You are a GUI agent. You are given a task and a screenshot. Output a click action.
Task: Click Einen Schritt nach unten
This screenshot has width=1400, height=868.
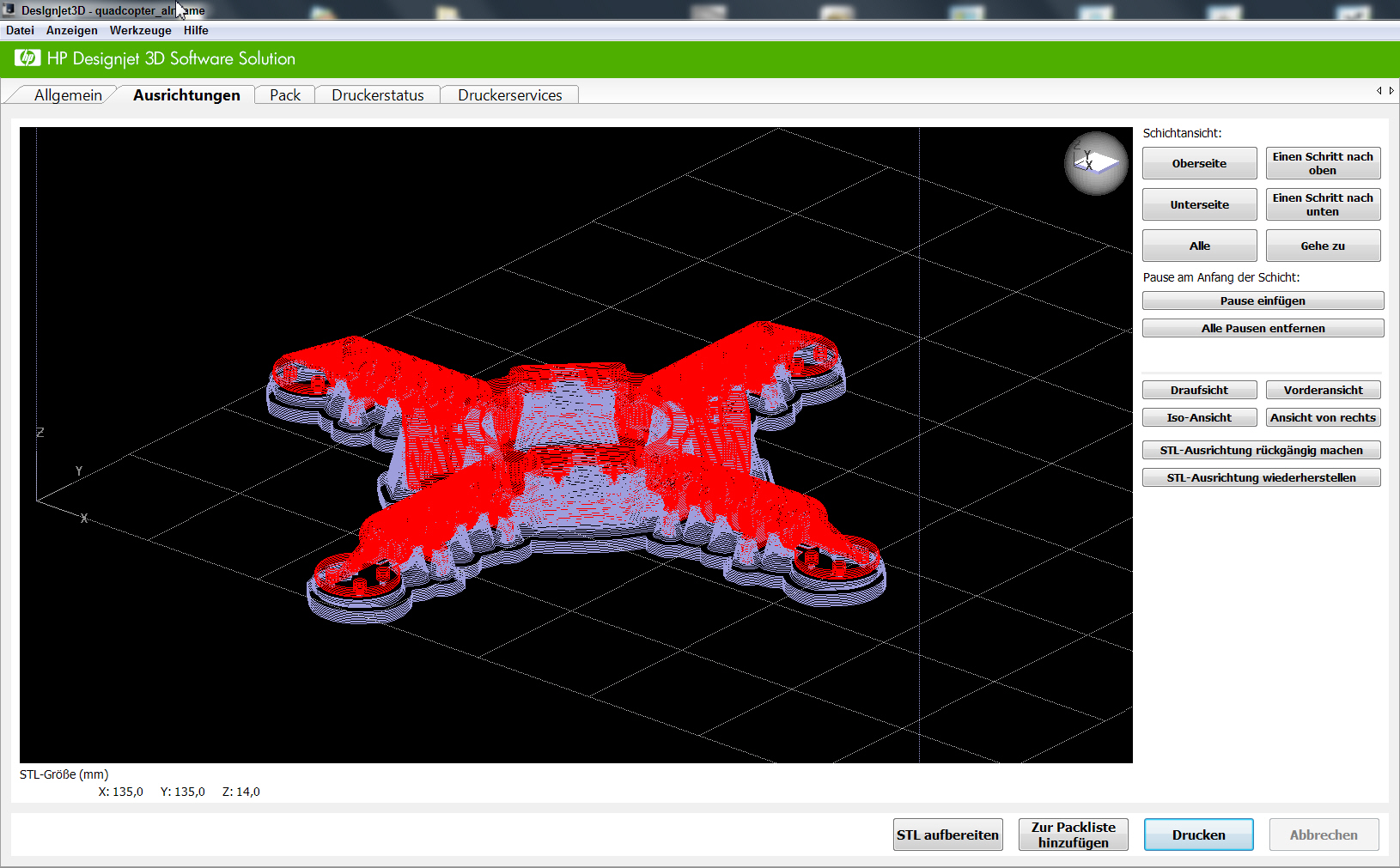pyautogui.click(x=1324, y=204)
